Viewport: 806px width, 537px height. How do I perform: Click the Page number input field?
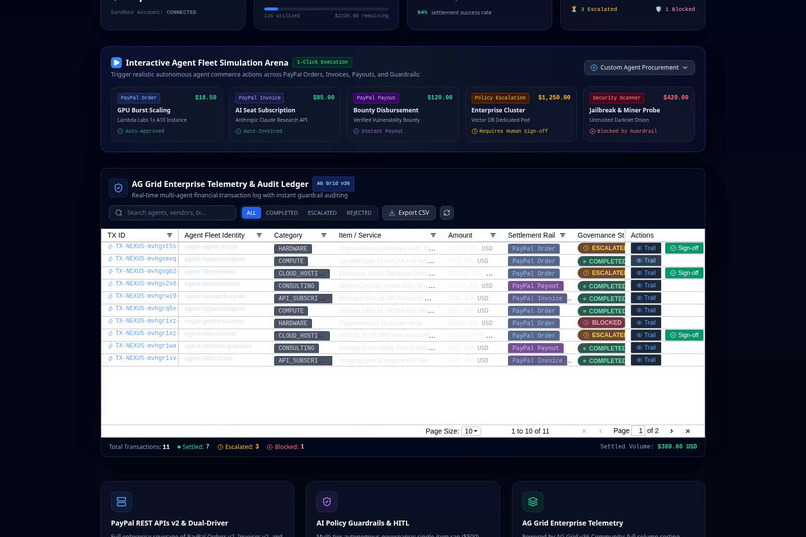[638, 431]
